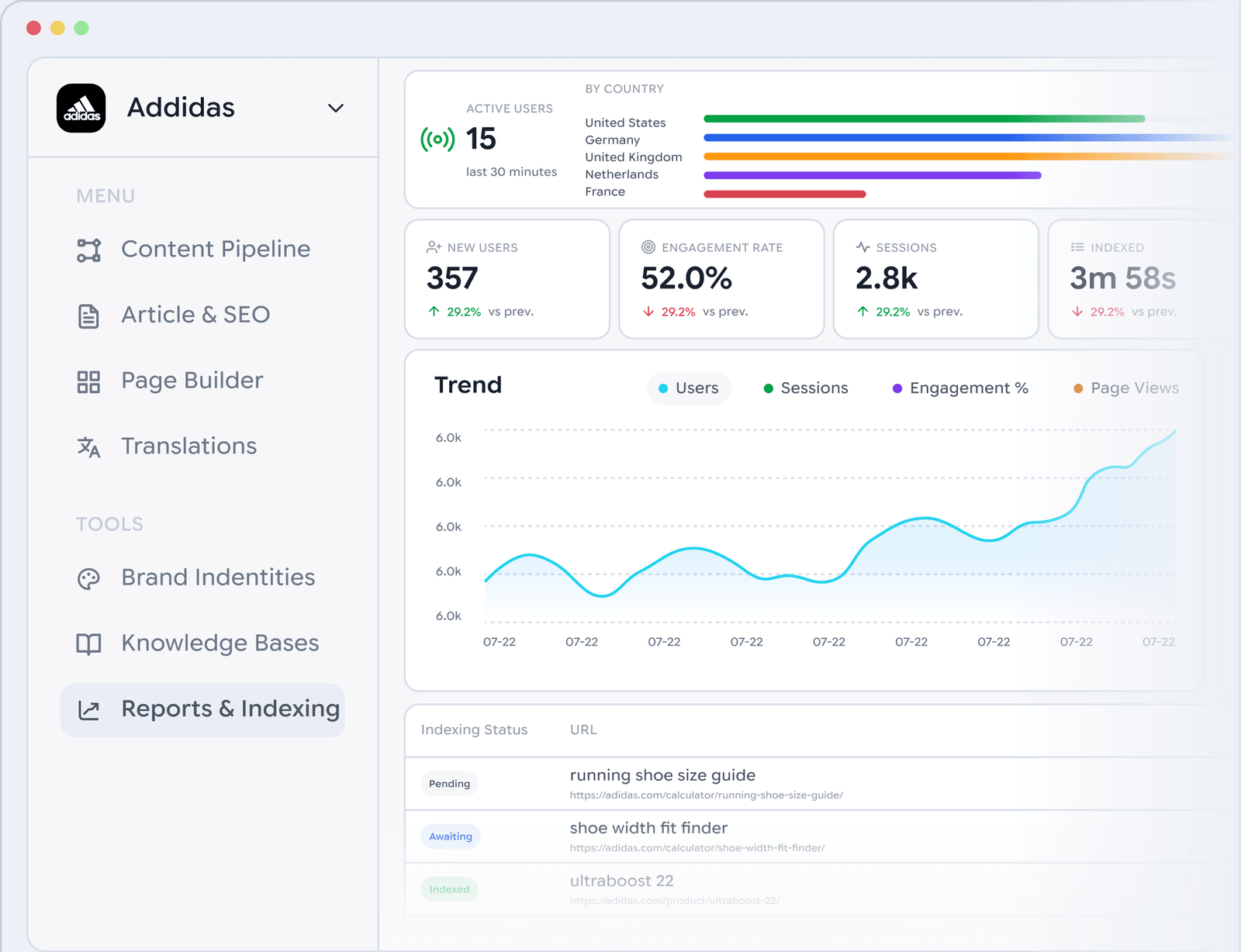Click the Sessions pulse icon
The height and width of the screenshot is (952, 1241).
tap(863, 247)
